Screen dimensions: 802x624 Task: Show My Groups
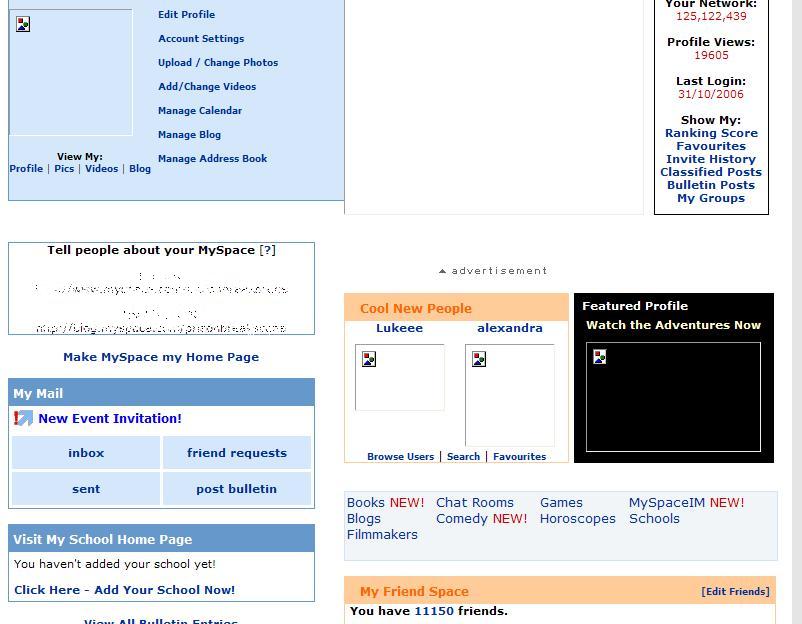[711, 198]
